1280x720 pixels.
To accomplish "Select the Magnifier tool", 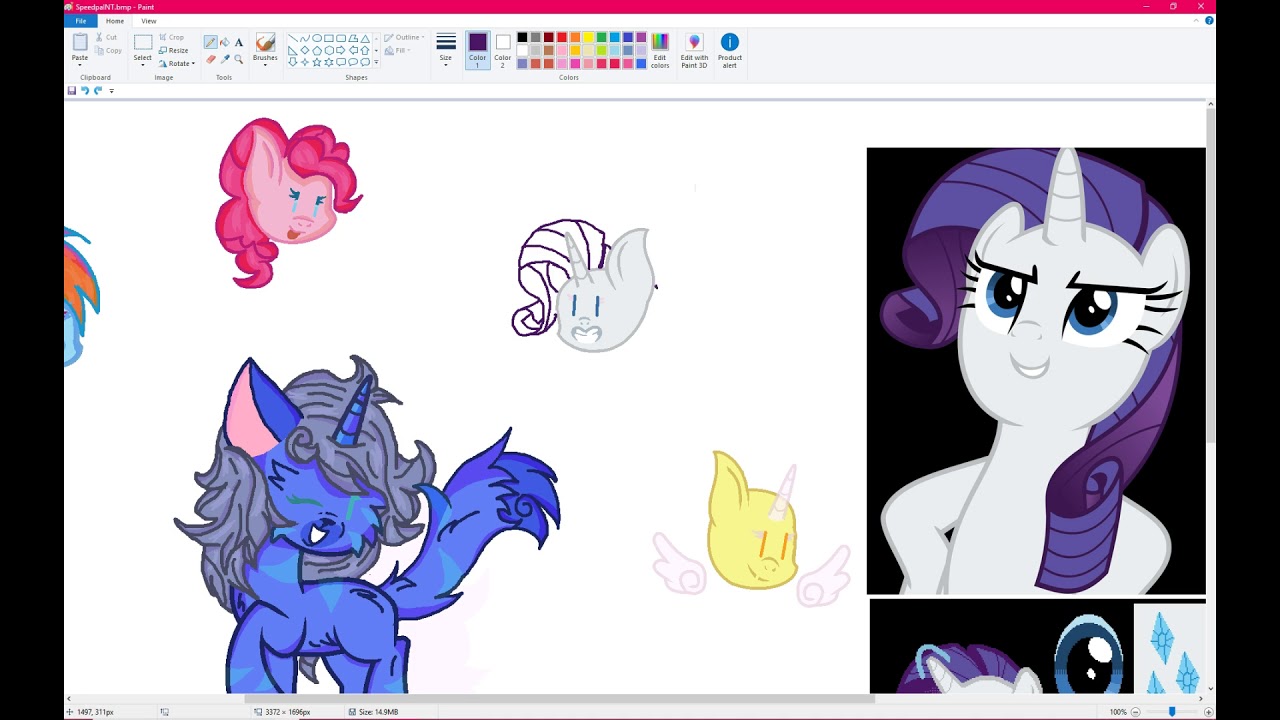I will coord(239,59).
